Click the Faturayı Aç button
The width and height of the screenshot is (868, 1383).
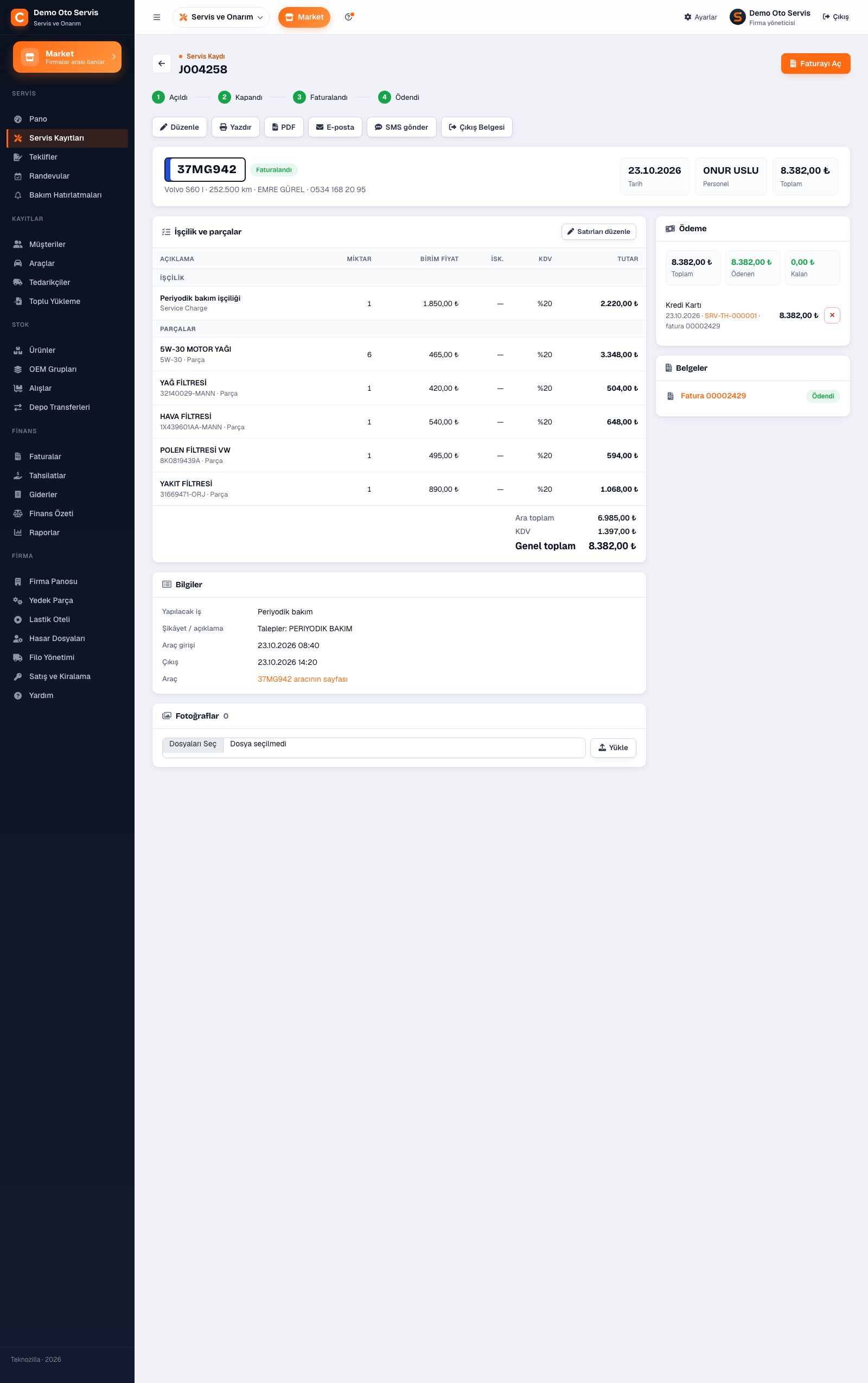(x=815, y=64)
